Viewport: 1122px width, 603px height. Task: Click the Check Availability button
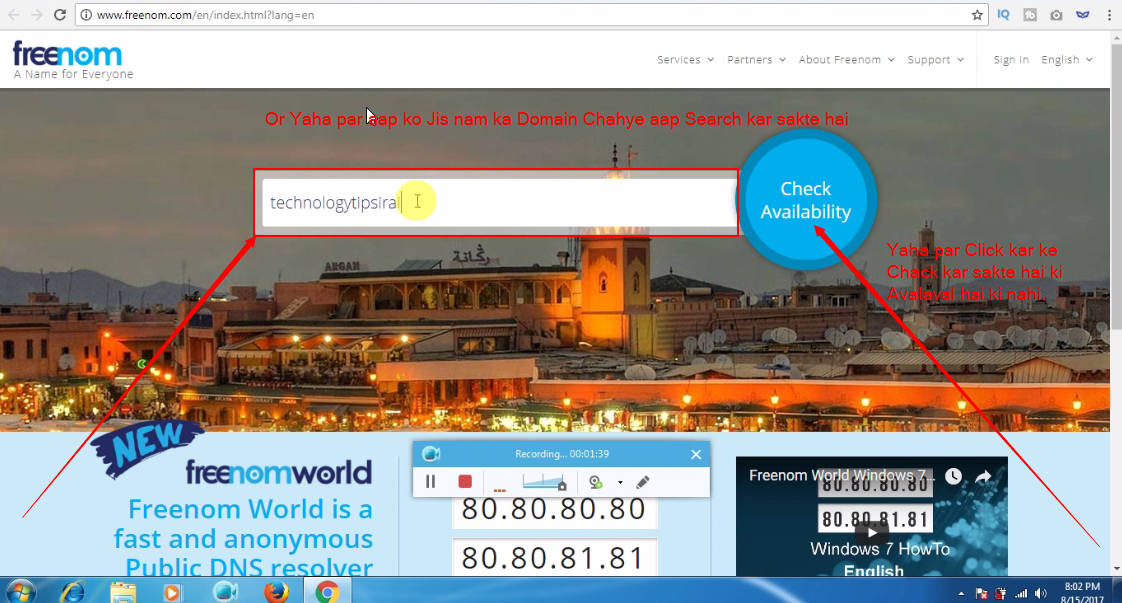[x=806, y=200]
